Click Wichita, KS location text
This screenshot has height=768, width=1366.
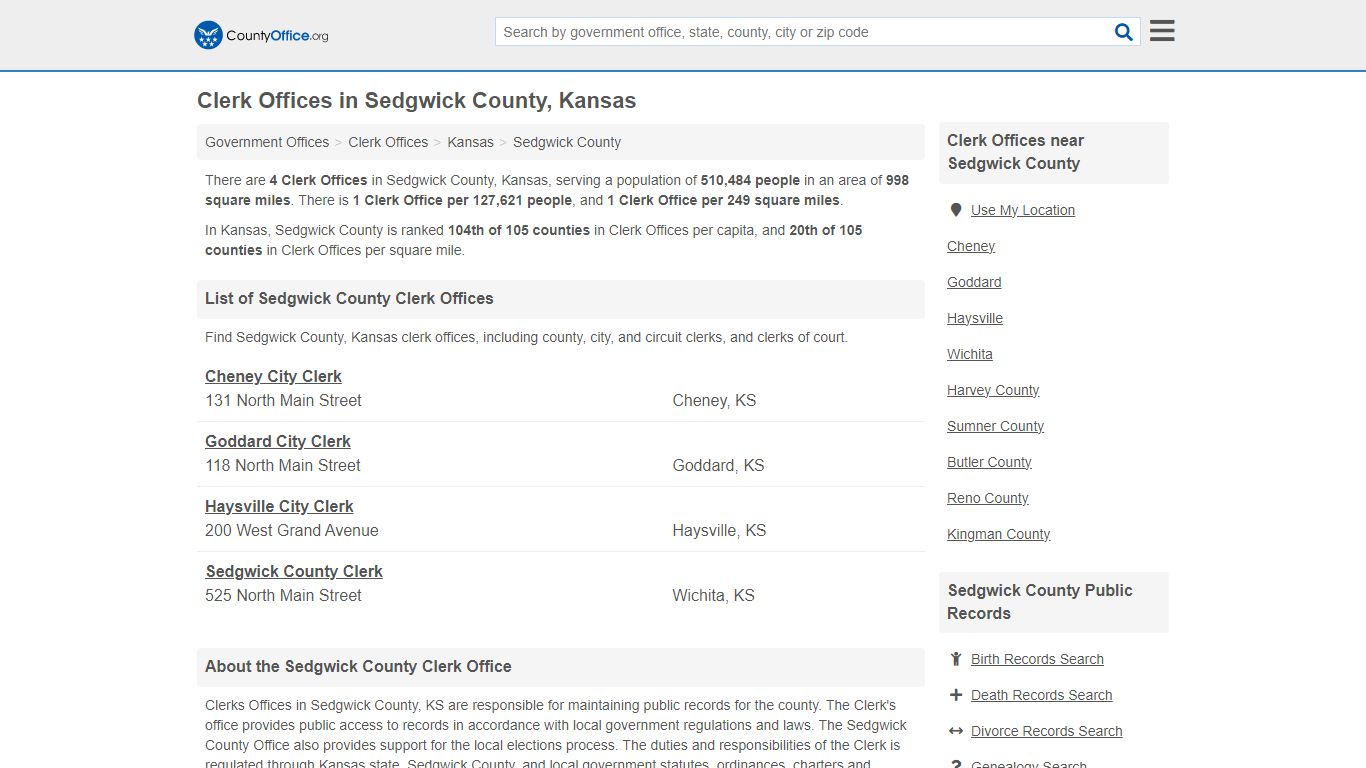713,595
